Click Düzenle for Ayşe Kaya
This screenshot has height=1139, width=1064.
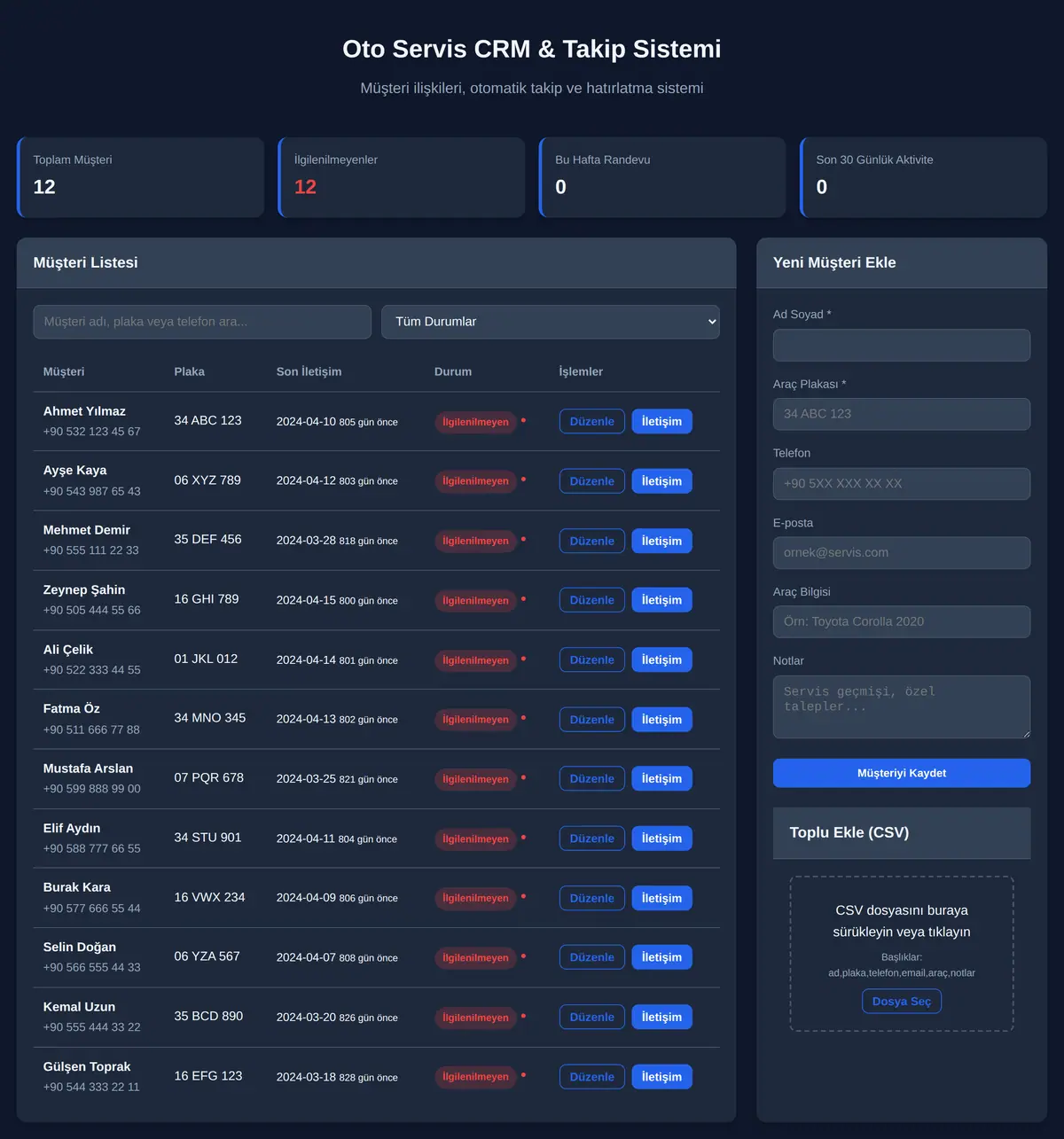pyautogui.click(x=592, y=481)
